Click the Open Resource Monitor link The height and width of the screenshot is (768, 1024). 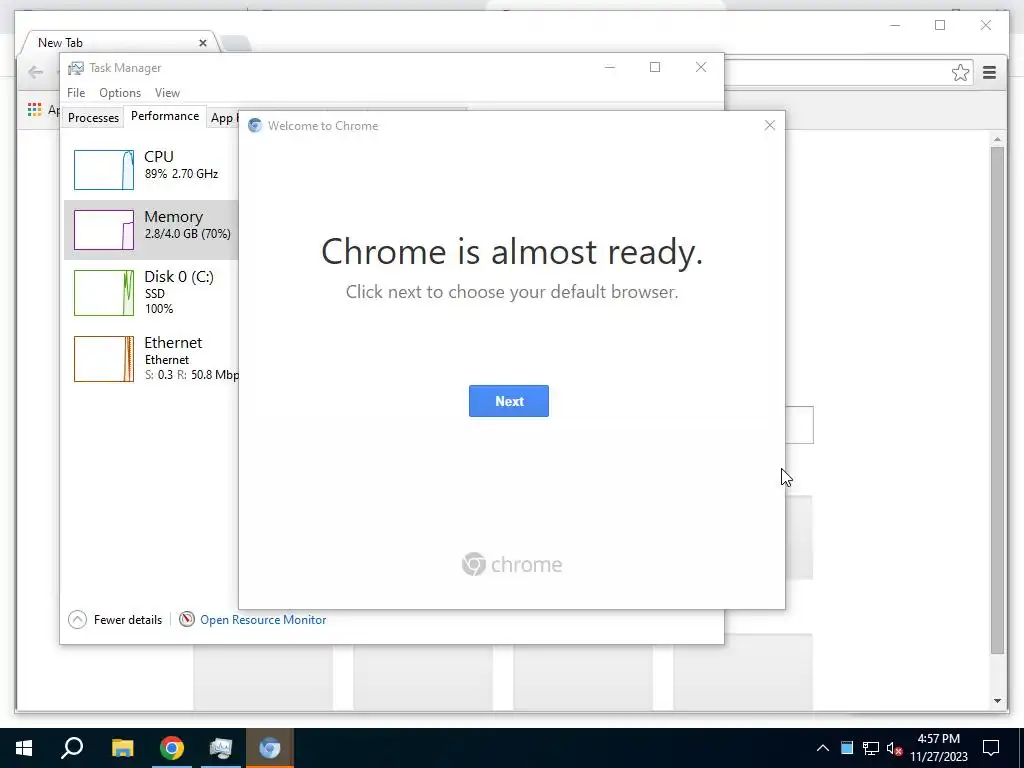click(x=263, y=620)
